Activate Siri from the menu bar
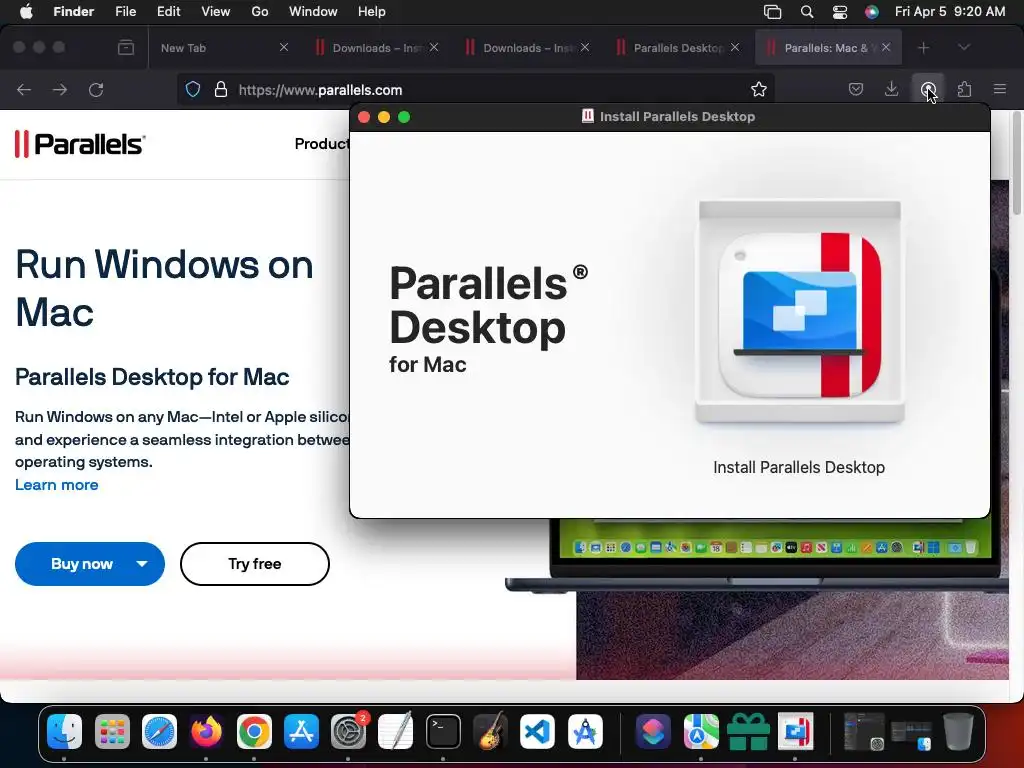 (872, 12)
